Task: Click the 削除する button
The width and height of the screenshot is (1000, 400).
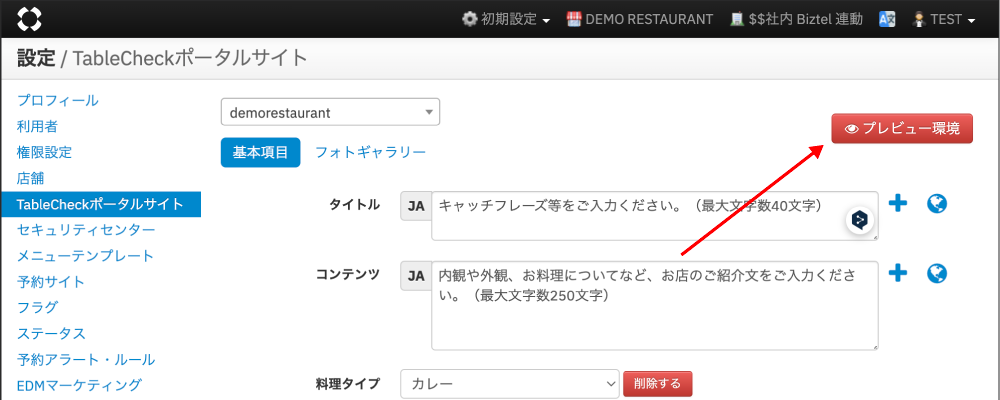Action: pos(657,383)
